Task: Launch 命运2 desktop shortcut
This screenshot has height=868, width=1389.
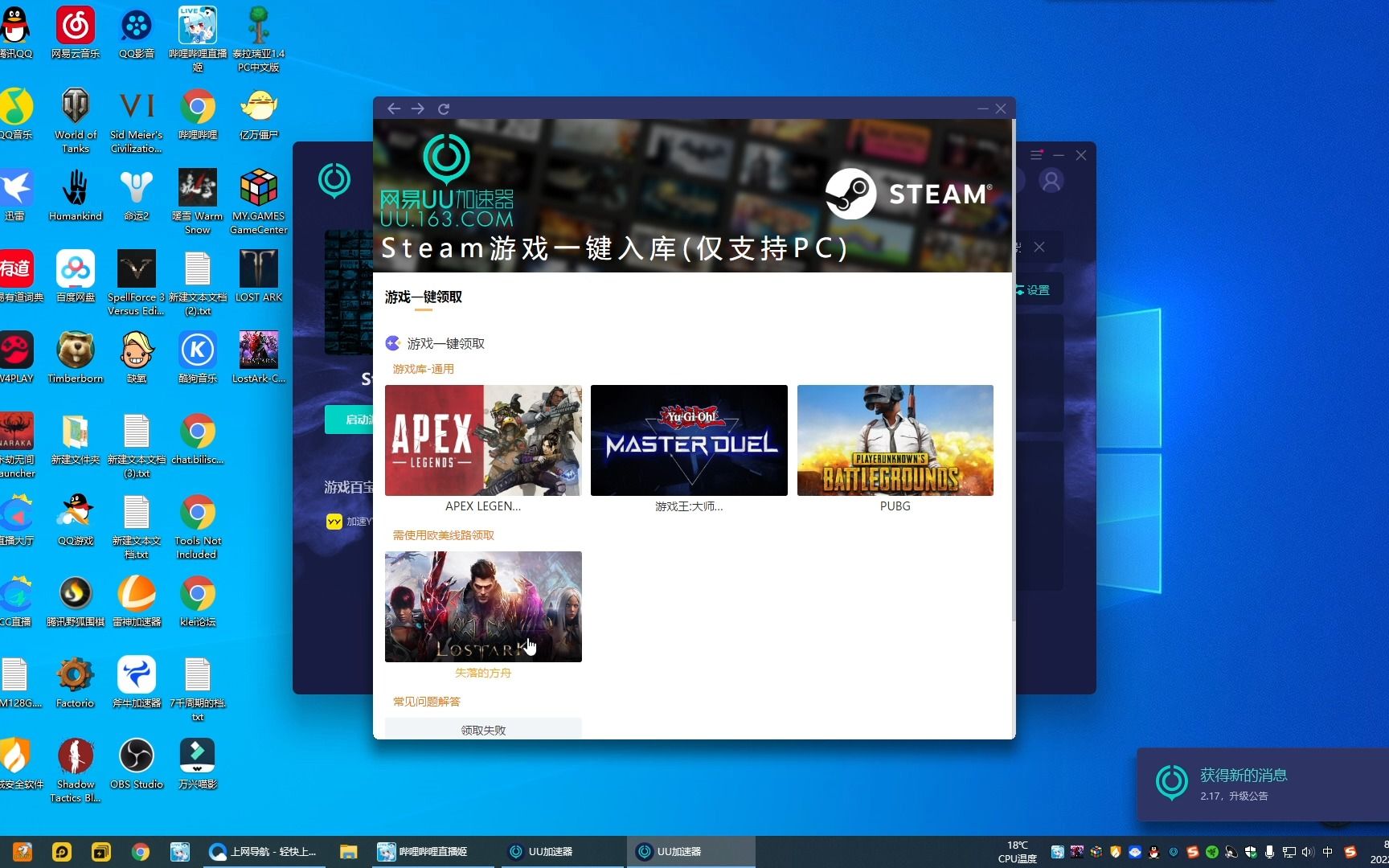Action: [x=137, y=196]
